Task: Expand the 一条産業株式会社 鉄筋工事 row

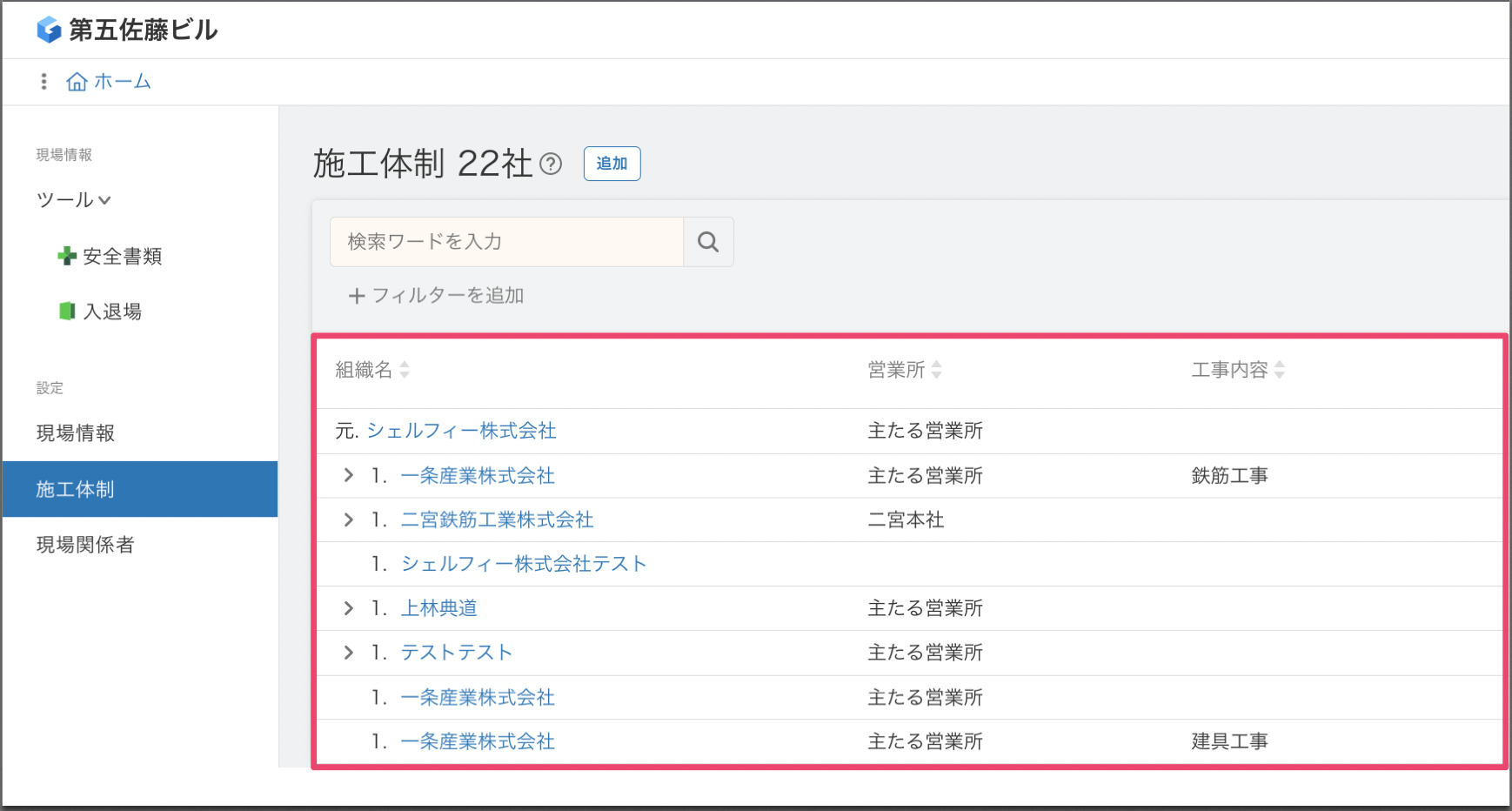Action: [349, 475]
